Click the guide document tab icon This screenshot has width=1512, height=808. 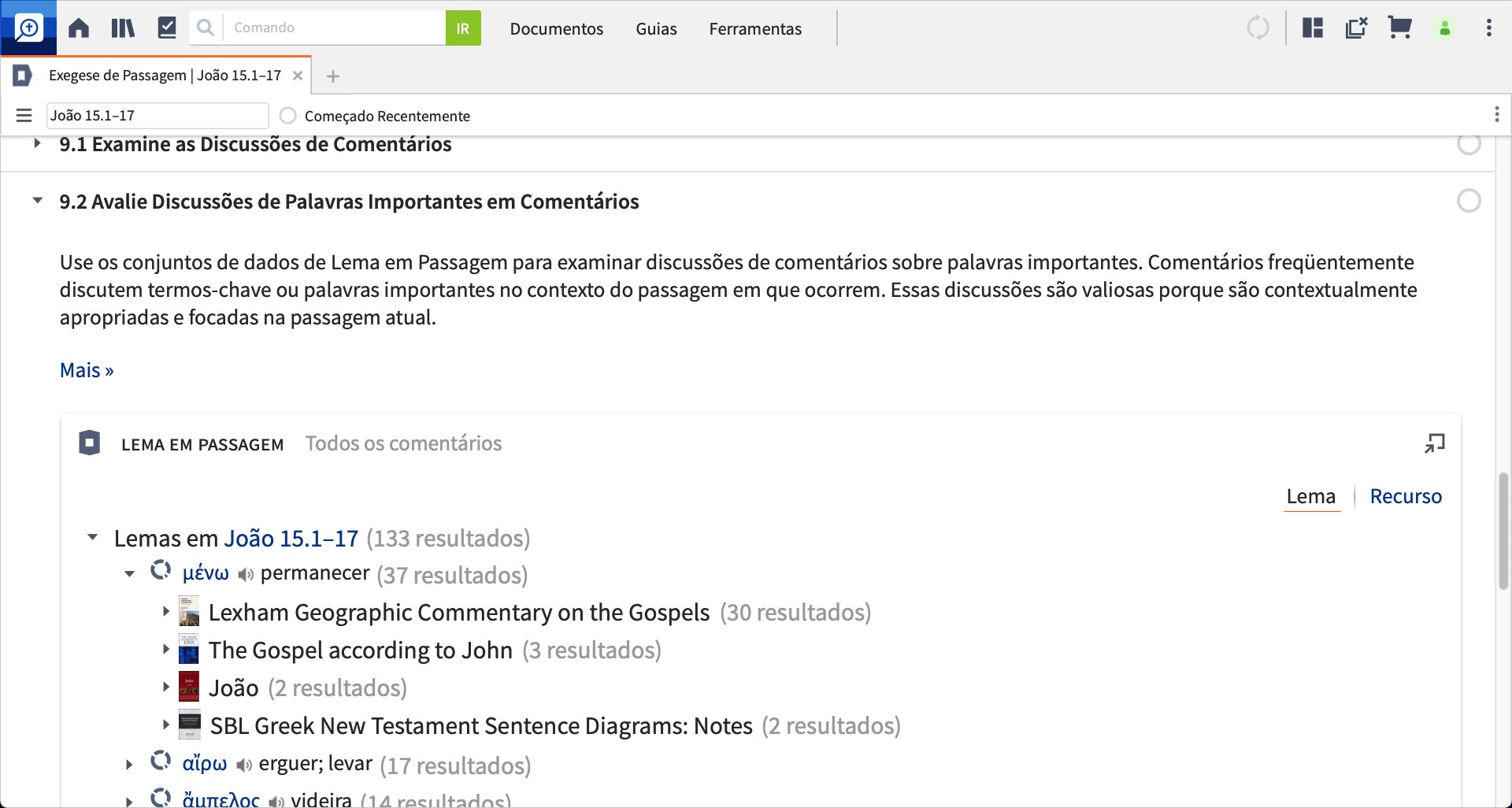23,76
